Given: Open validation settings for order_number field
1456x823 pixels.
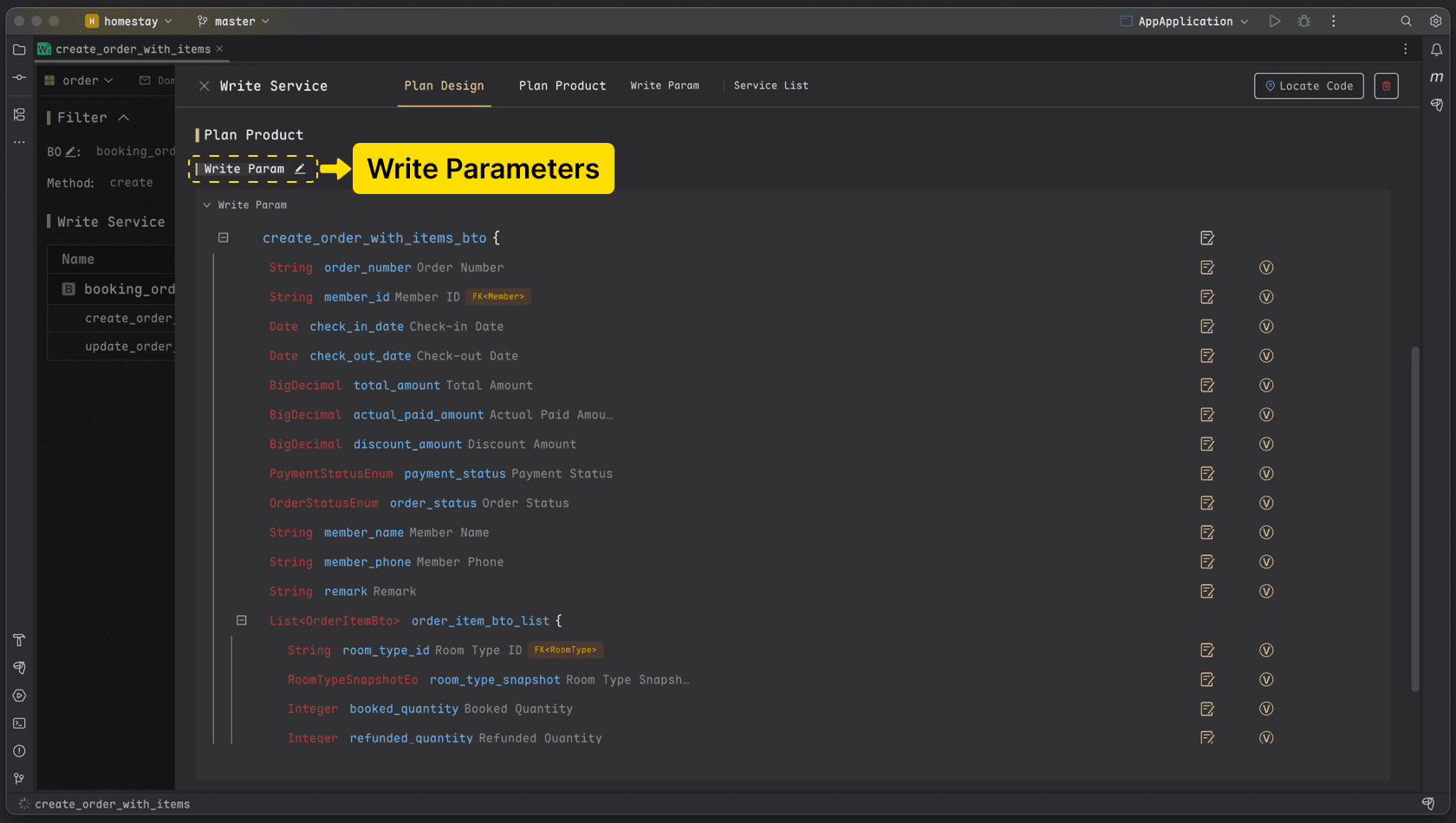Looking at the screenshot, I should click(x=1265, y=268).
